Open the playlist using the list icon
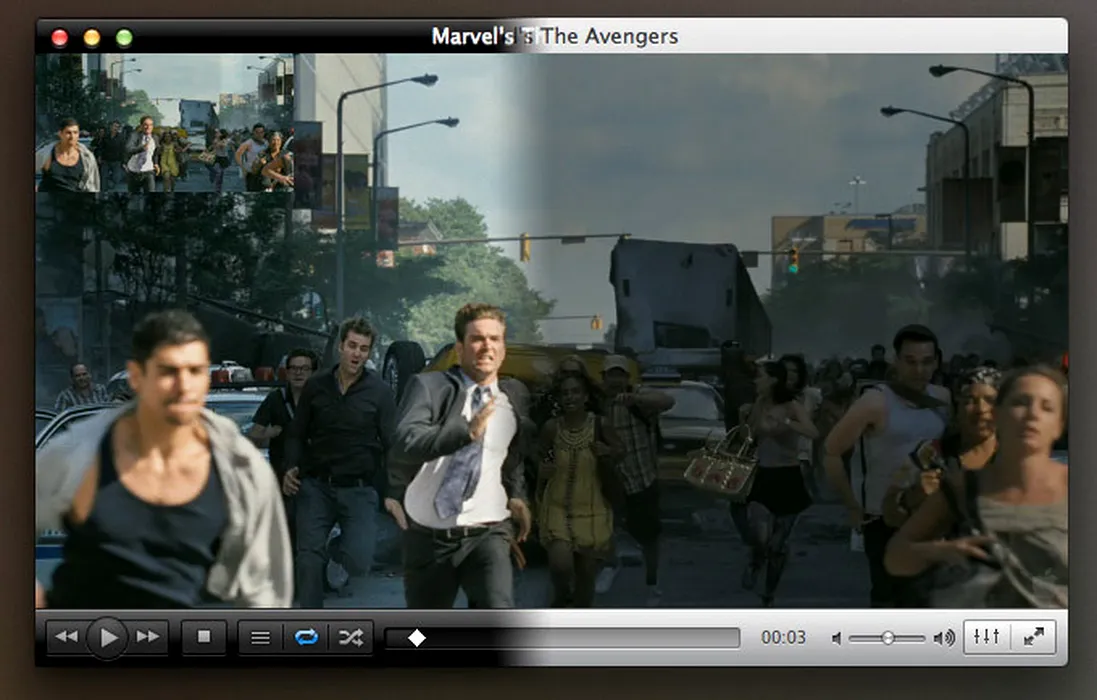This screenshot has width=1097, height=700. click(x=260, y=638)
